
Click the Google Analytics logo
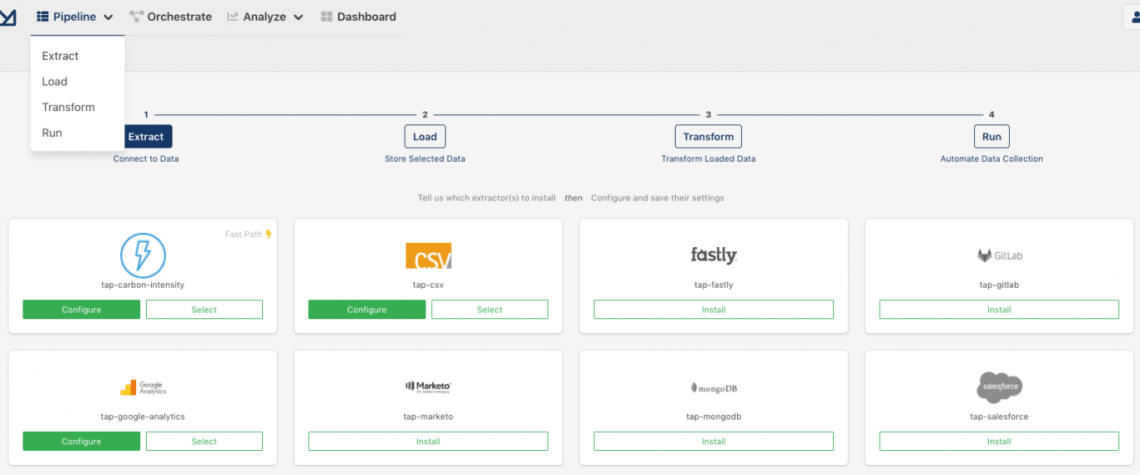coord(142,387)
